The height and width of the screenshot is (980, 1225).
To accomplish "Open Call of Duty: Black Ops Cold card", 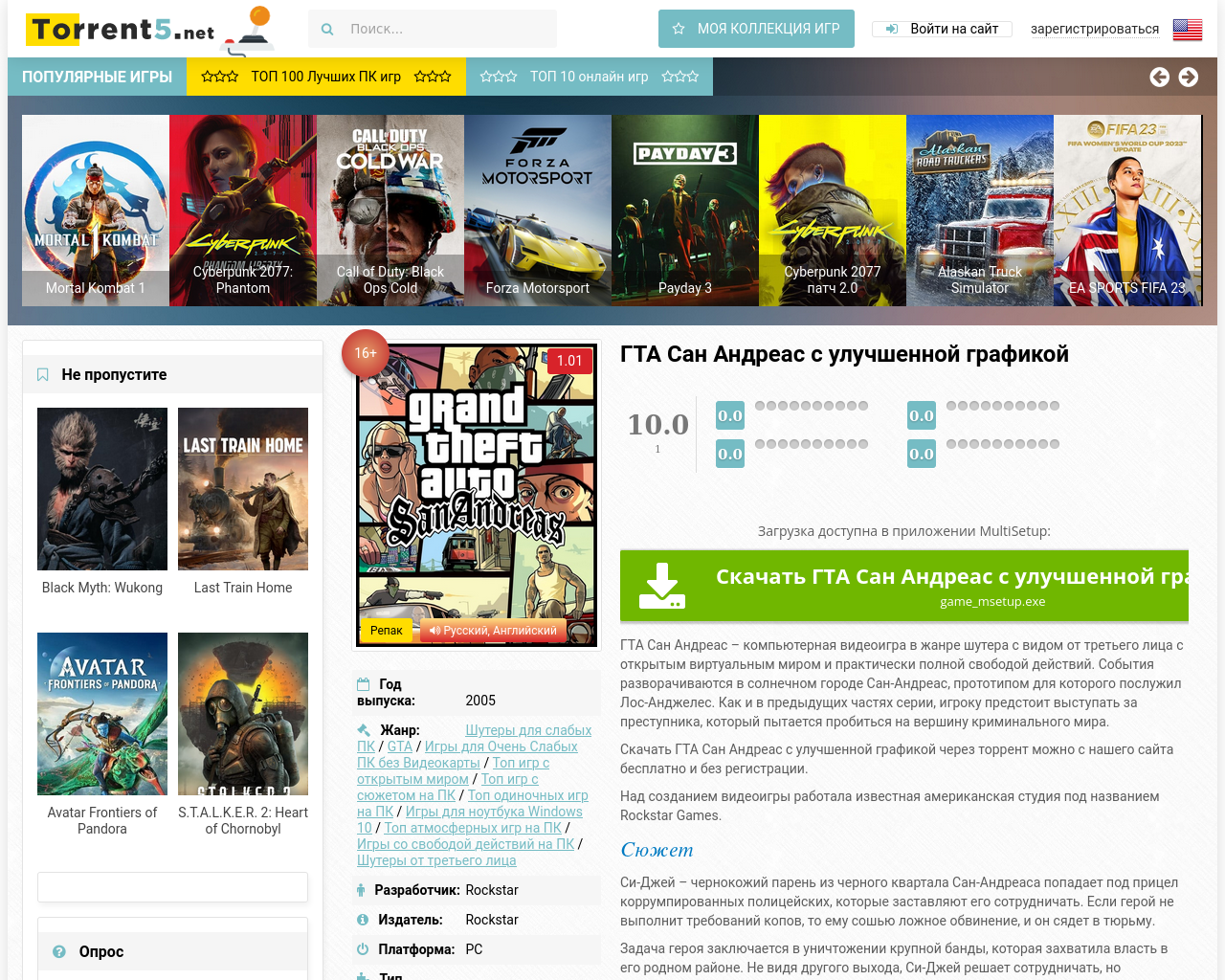I will click(x=390, y=211).
